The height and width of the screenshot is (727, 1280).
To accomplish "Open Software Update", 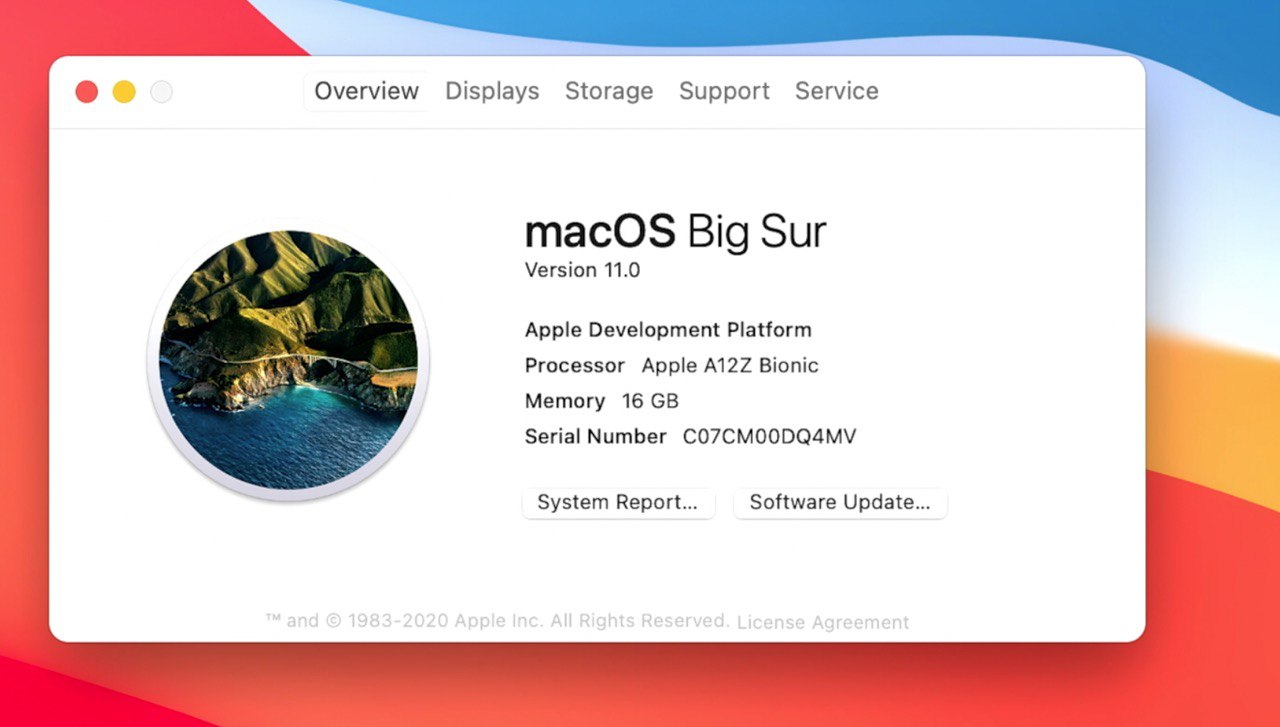I will (x=840, y=503).
